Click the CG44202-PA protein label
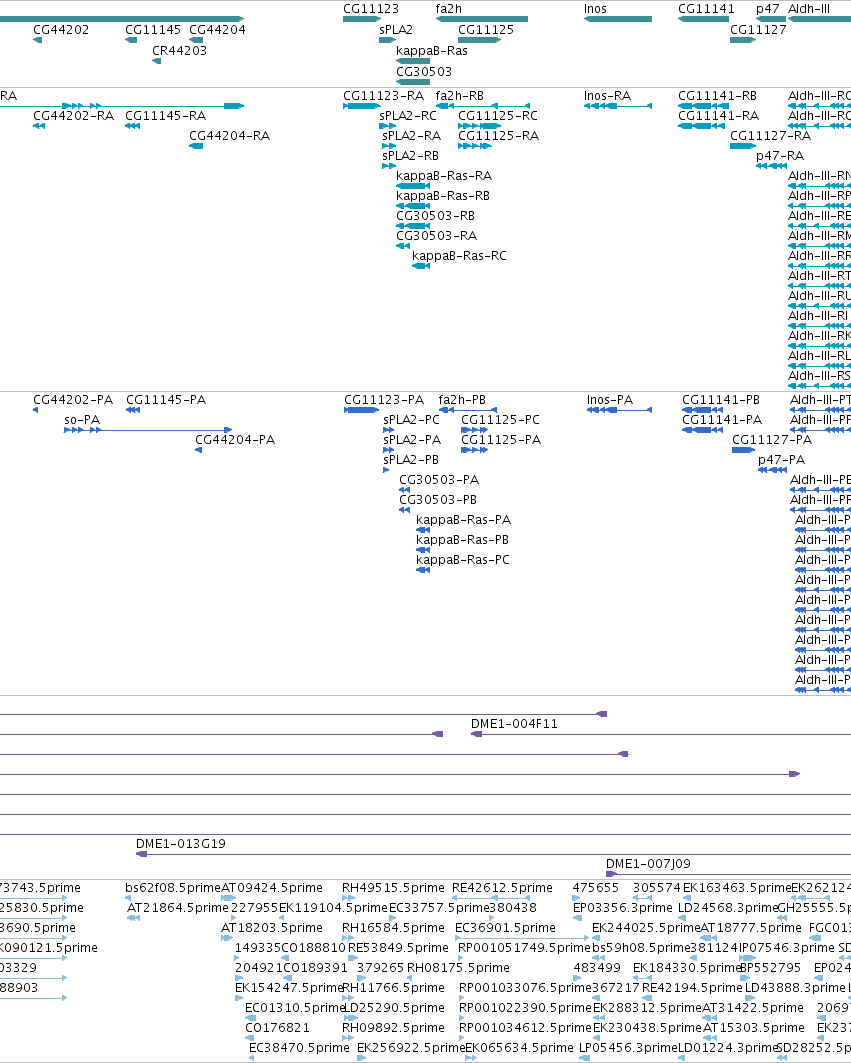The height and width of the screenshot is (1063, 851). pos(73,400)
